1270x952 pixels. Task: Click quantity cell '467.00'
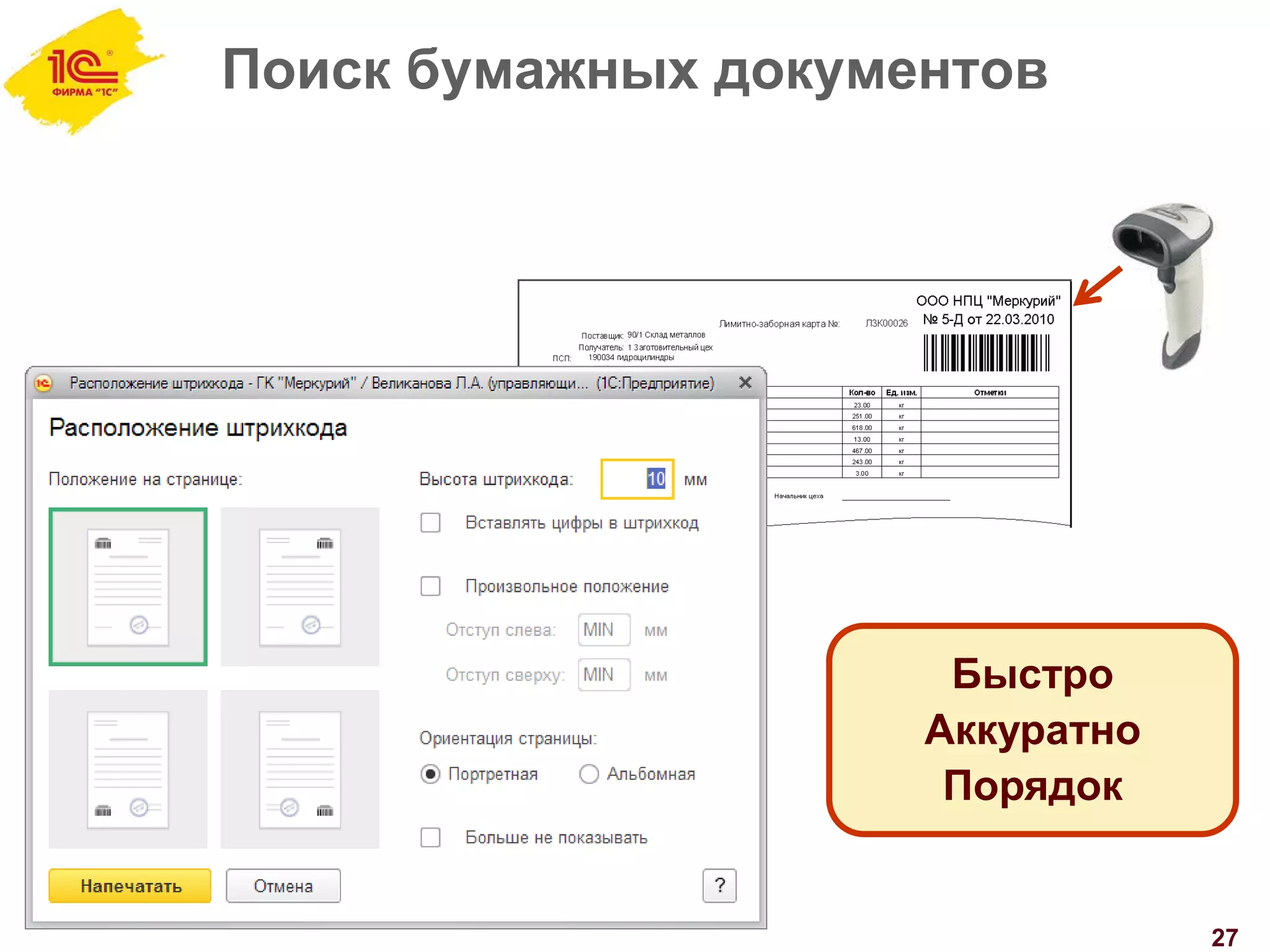[x=861, y=451]
